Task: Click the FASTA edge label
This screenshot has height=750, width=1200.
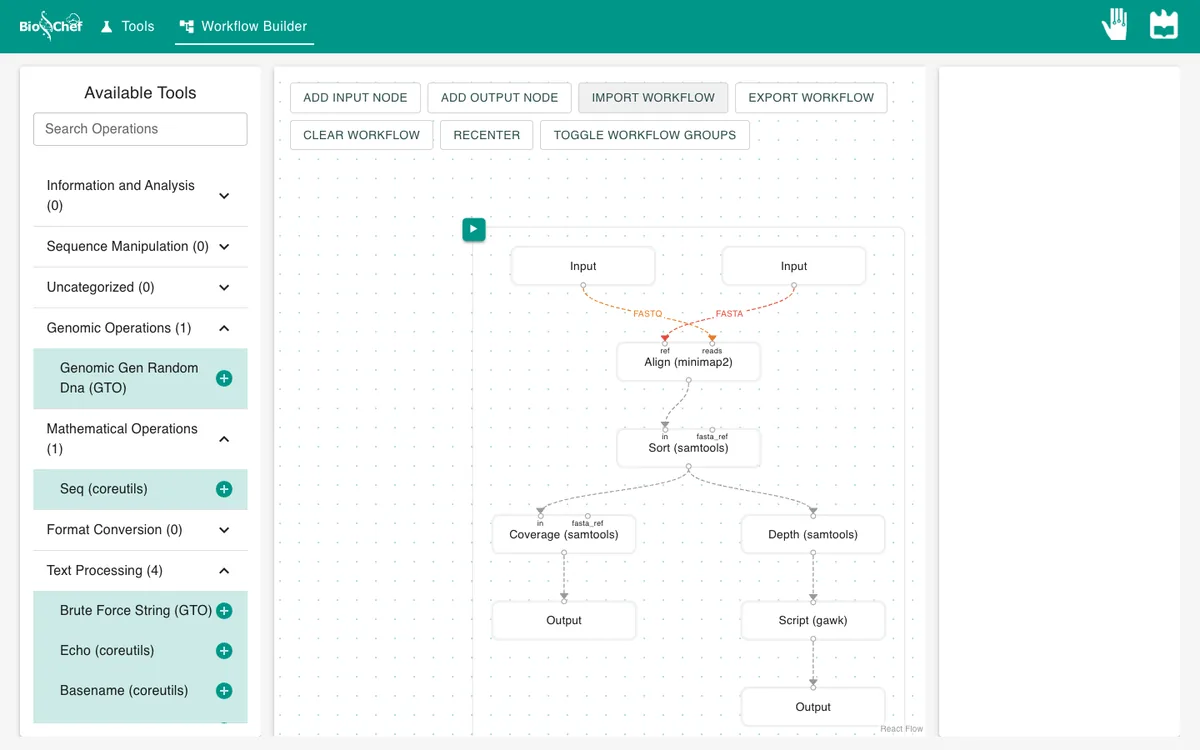Action: [730, 314]
